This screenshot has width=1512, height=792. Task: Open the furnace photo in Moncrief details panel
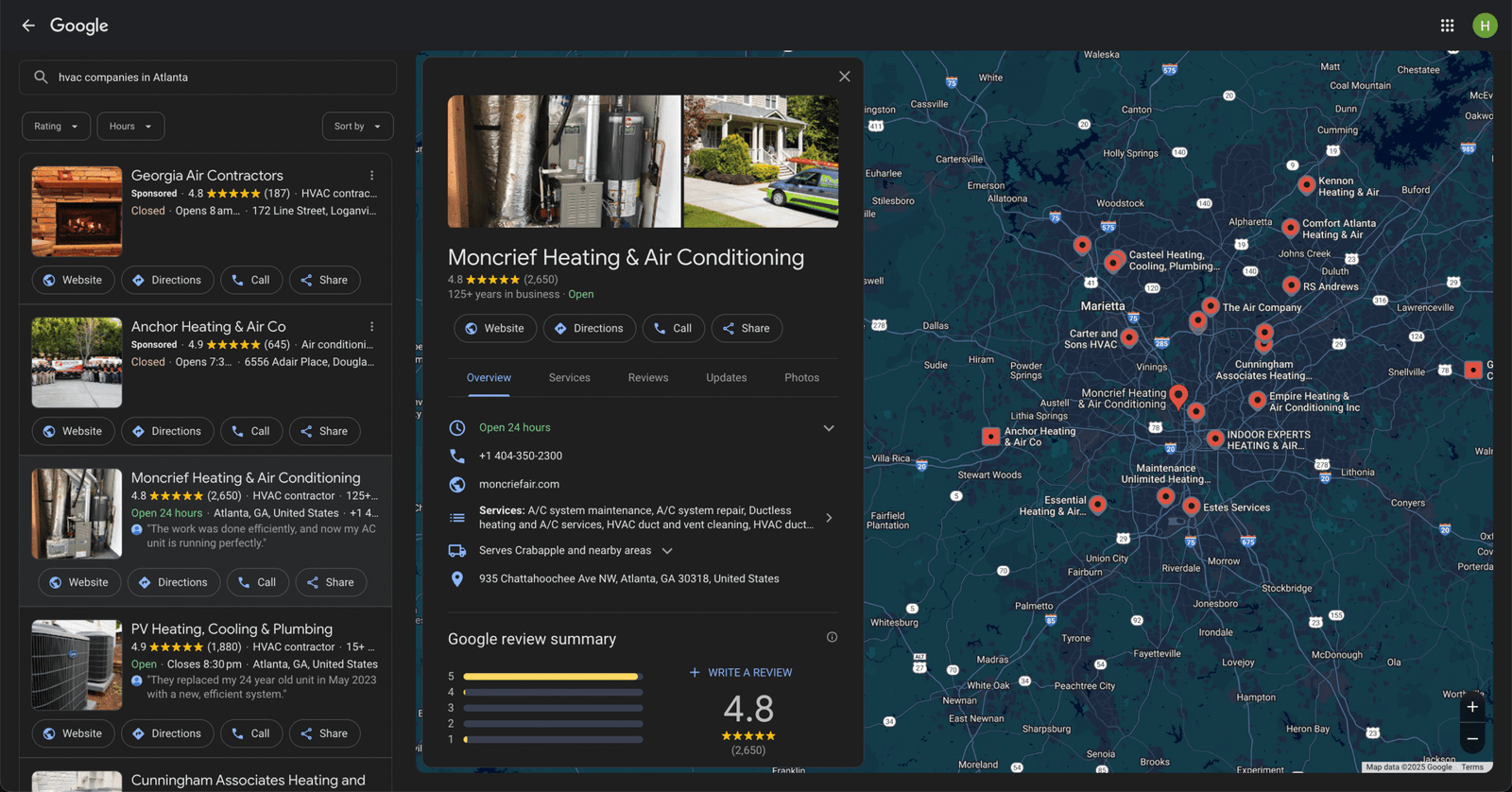[564, 162]
